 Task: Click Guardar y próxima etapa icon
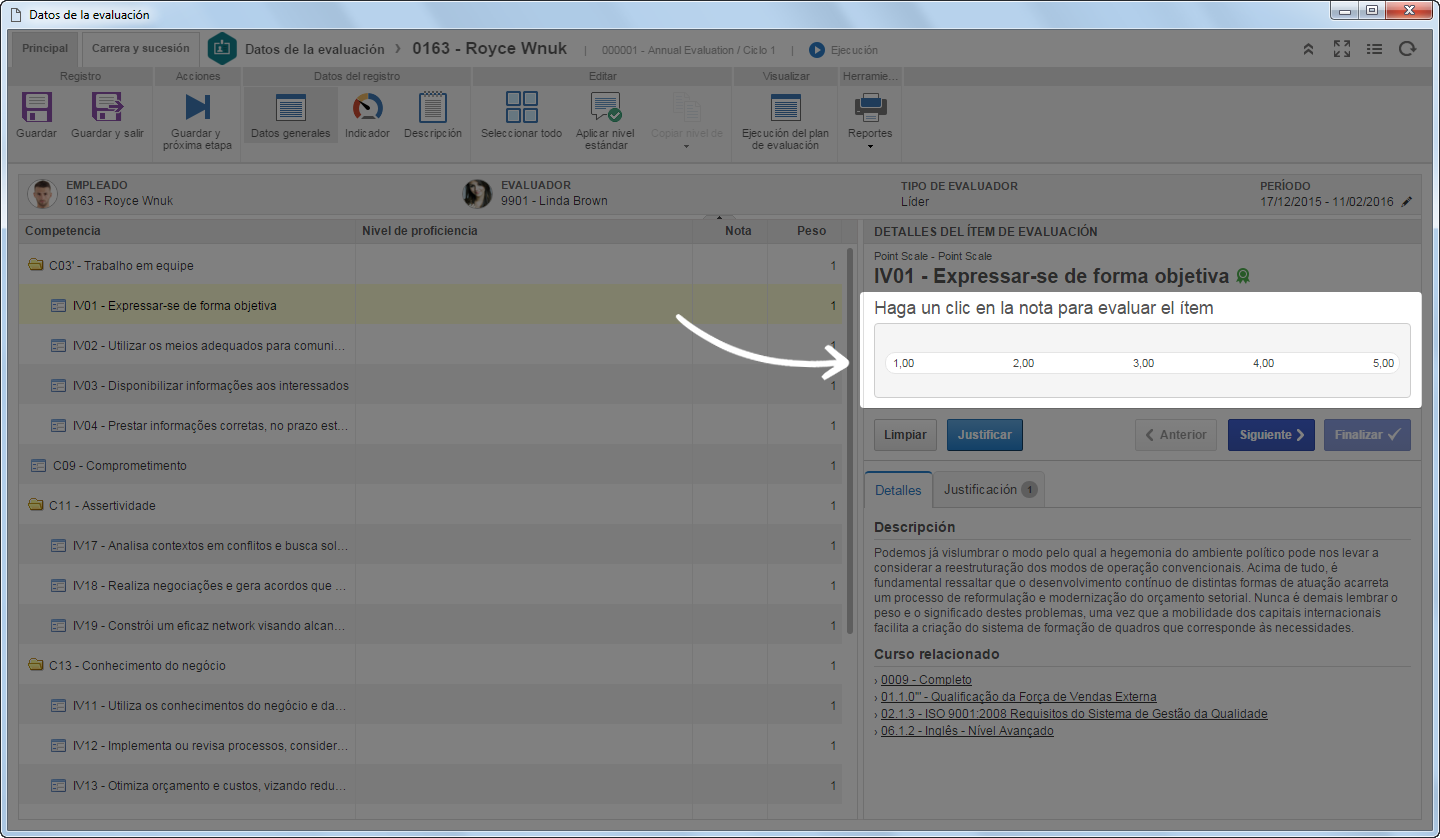point(197,108)
